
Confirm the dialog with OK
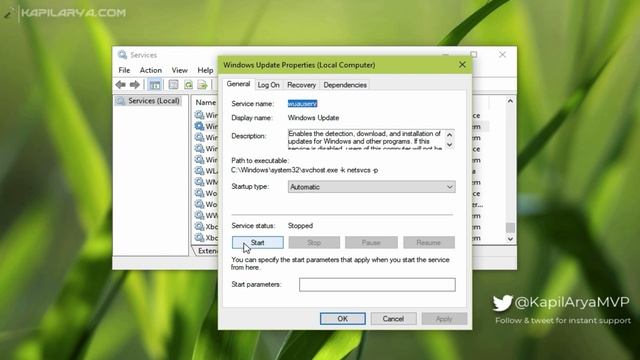[x=342, y=319]
